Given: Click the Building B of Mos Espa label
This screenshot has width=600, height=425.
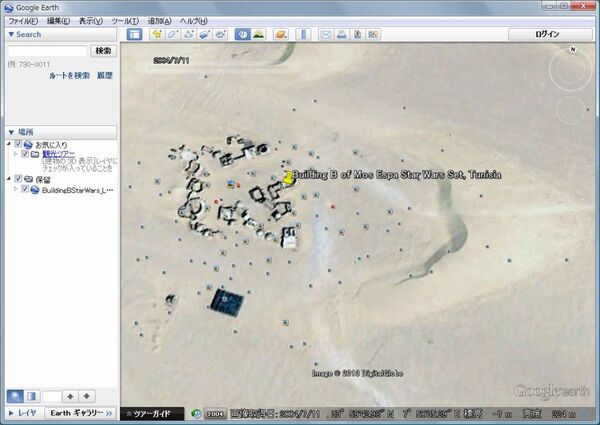Looking at the screenshot, I should tap(397, 175).
